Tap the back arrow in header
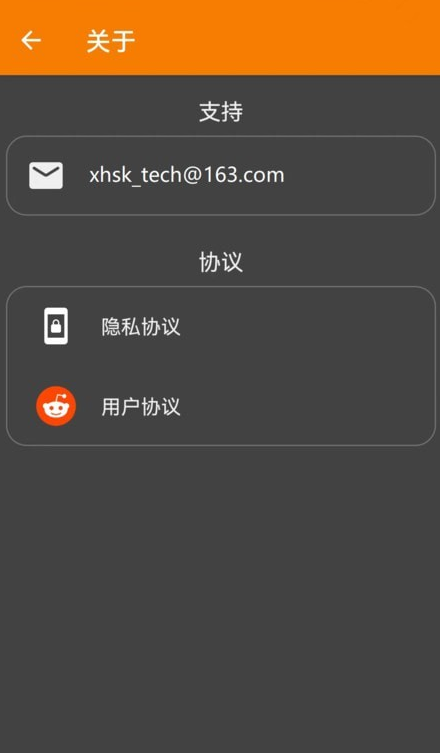Screen dimensions: 440x753 (x=31, y=40)
